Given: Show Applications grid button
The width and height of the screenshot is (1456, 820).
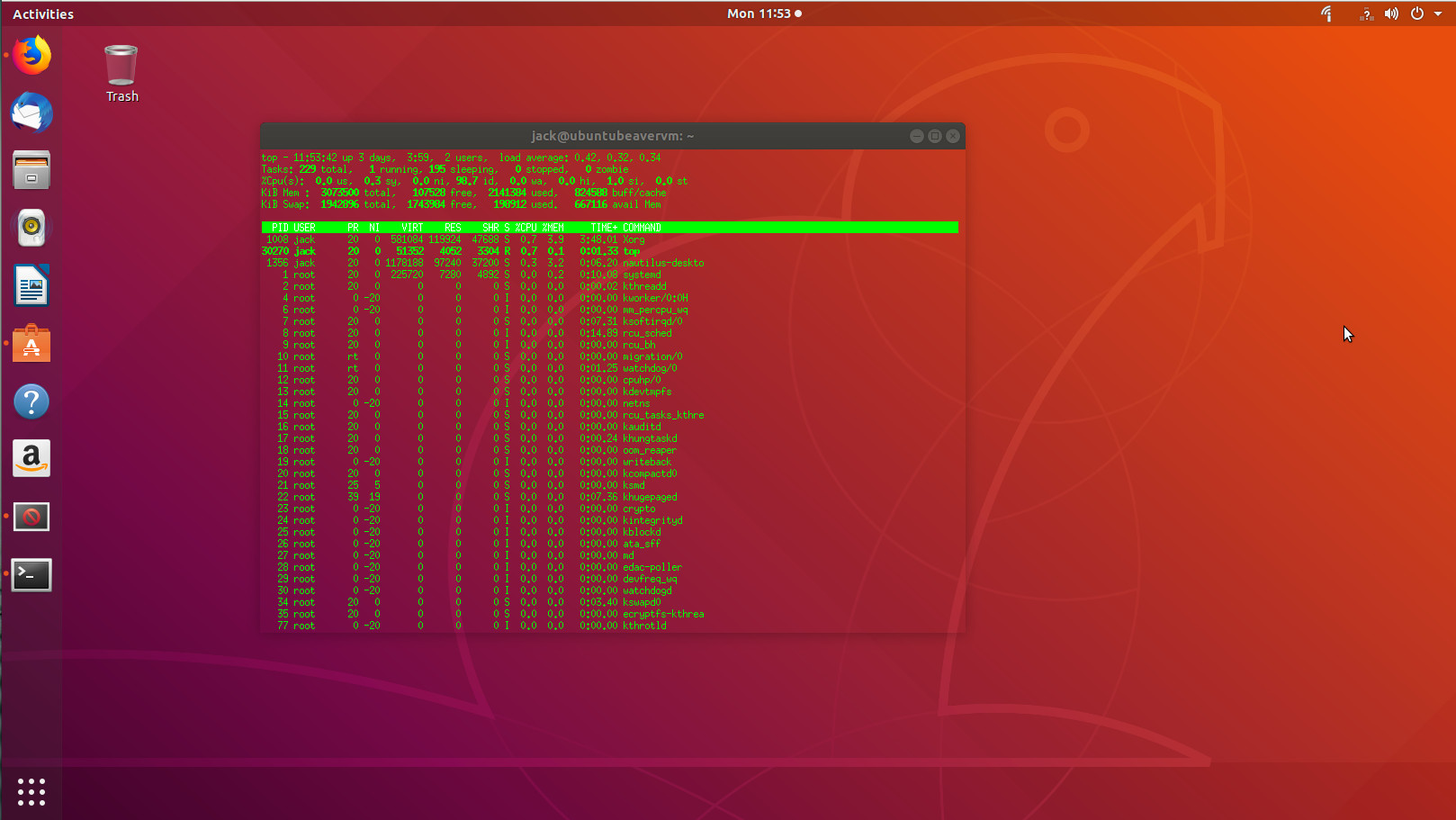Looking at the screenshot, I should point(31,792).
